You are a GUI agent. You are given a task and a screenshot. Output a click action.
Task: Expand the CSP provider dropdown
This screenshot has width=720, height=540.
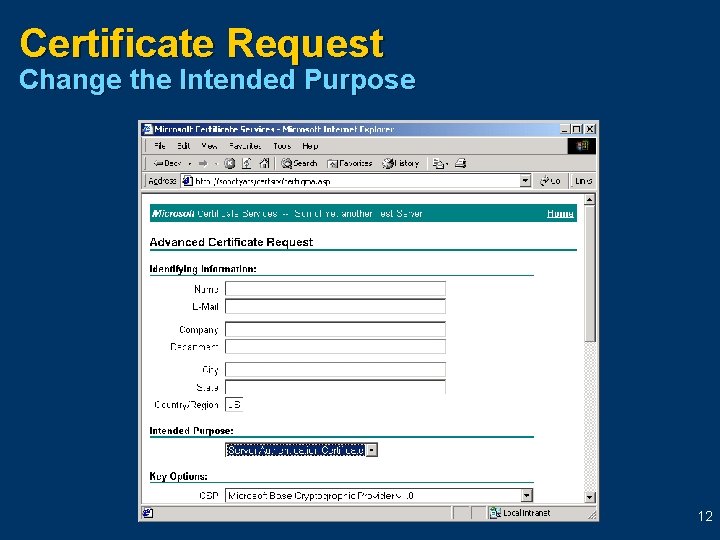click(527, 495)
